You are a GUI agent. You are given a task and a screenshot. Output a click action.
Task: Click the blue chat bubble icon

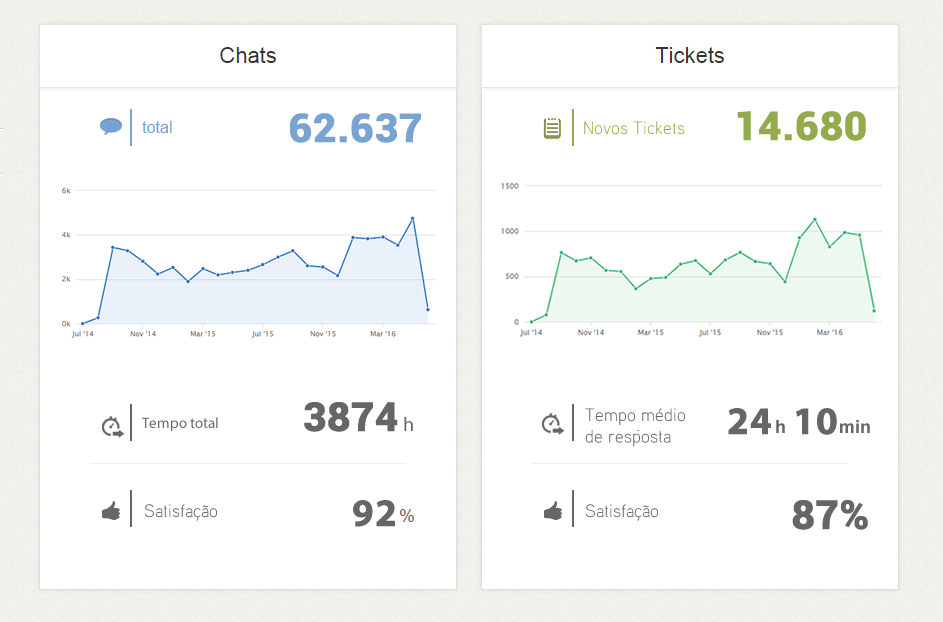(110, 127)
